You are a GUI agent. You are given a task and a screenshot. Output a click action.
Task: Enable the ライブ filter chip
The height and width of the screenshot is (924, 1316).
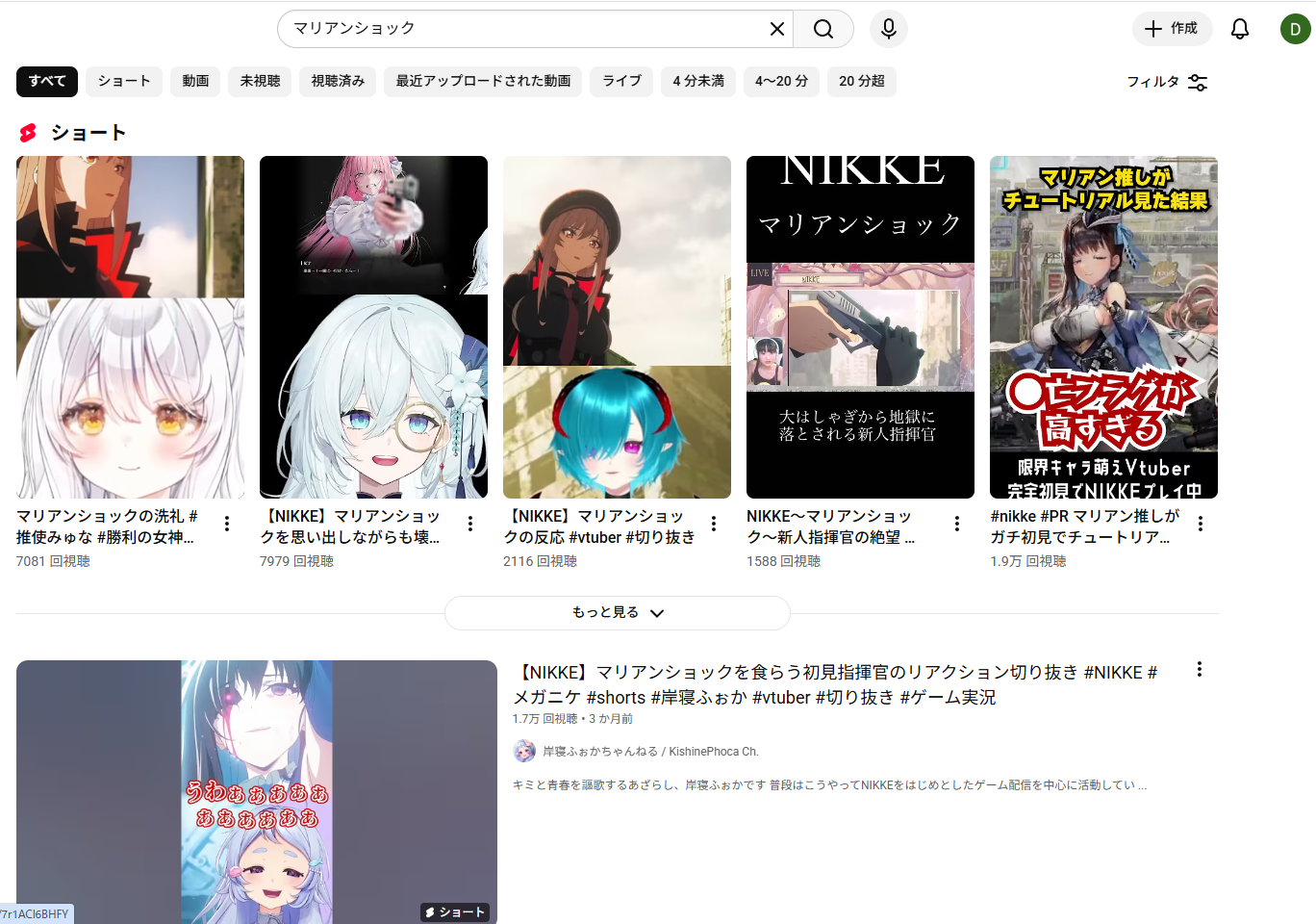621,81
